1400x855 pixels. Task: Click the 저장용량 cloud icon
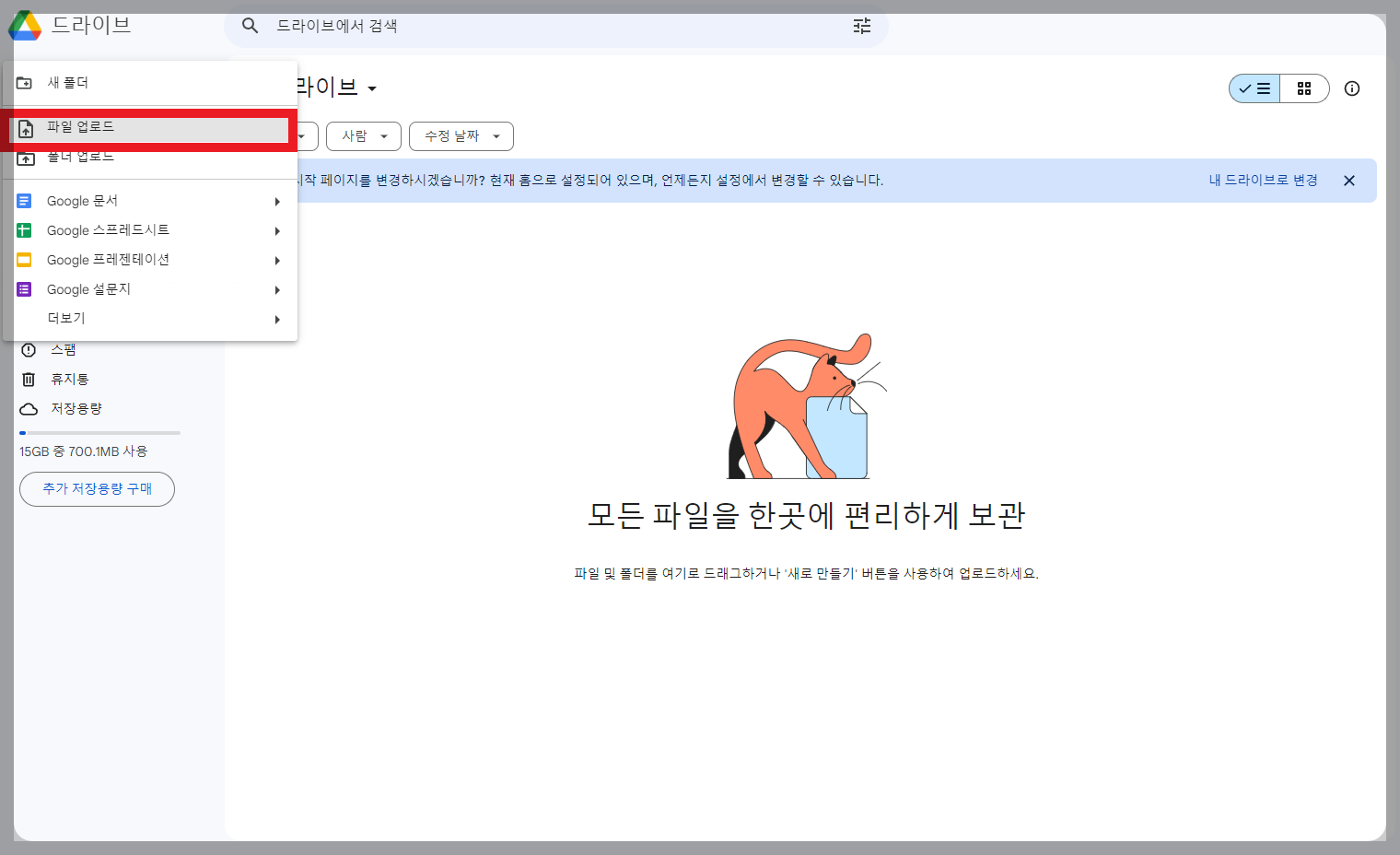pos(29,409)
